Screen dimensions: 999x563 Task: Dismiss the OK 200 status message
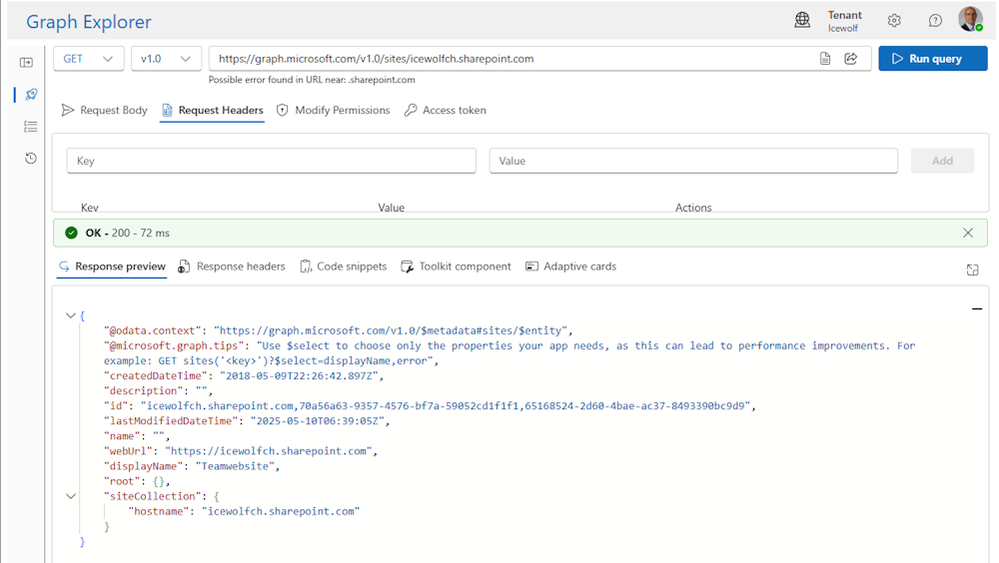tap(968, 233)
